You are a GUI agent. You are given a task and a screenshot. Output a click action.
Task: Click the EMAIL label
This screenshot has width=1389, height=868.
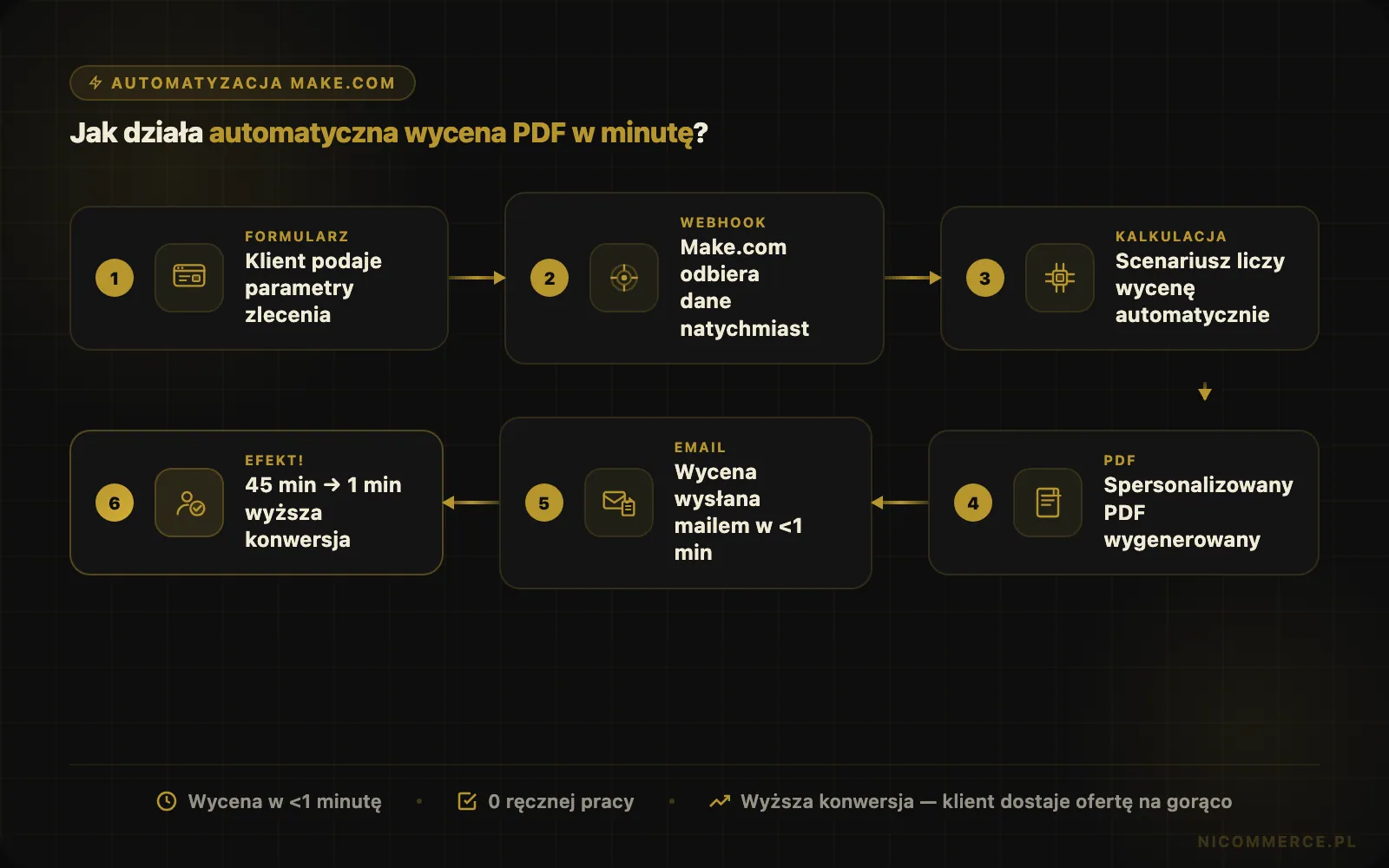click(700, 447)
